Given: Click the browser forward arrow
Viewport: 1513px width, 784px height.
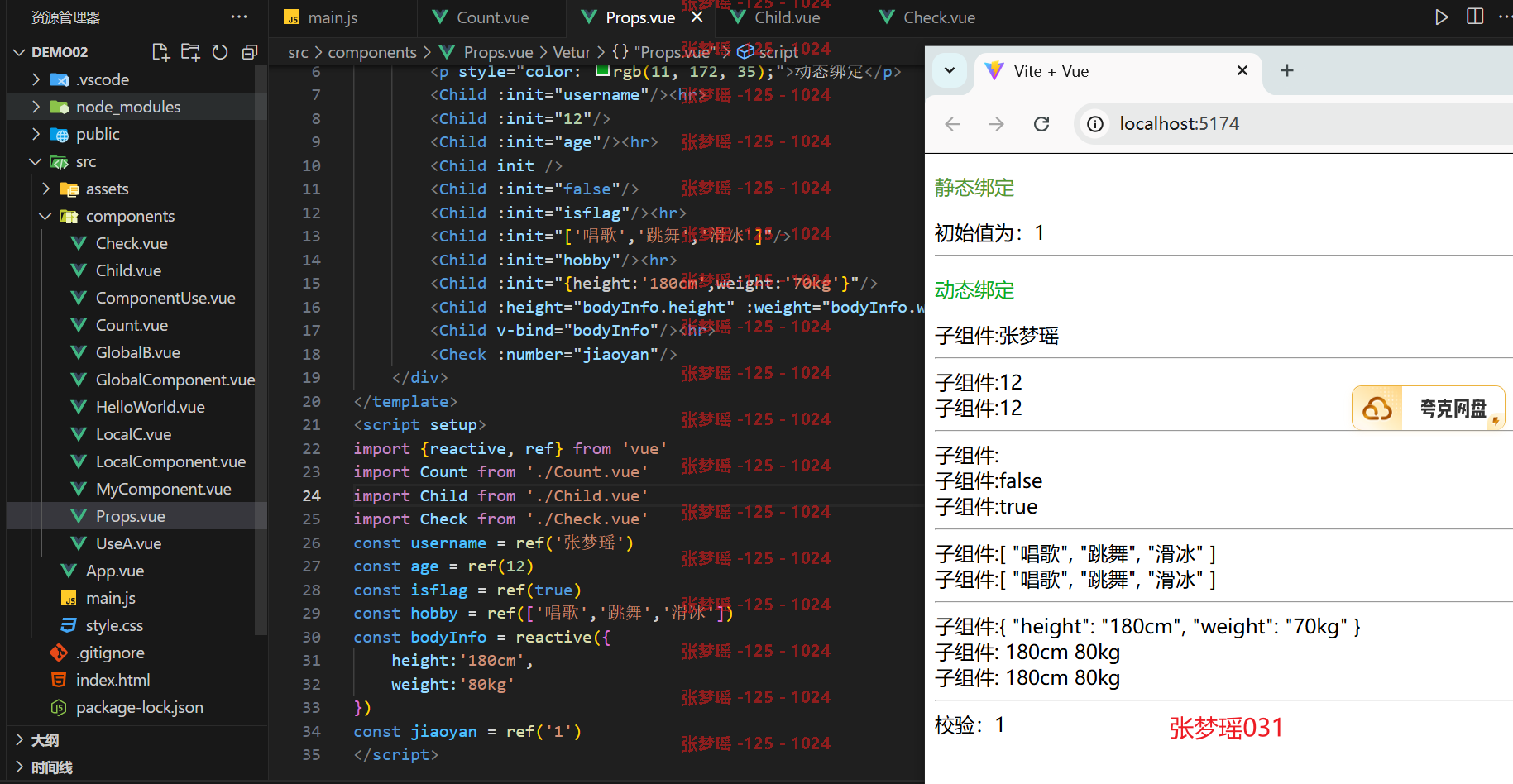Looking at the screenshot, I should (997, 124).
